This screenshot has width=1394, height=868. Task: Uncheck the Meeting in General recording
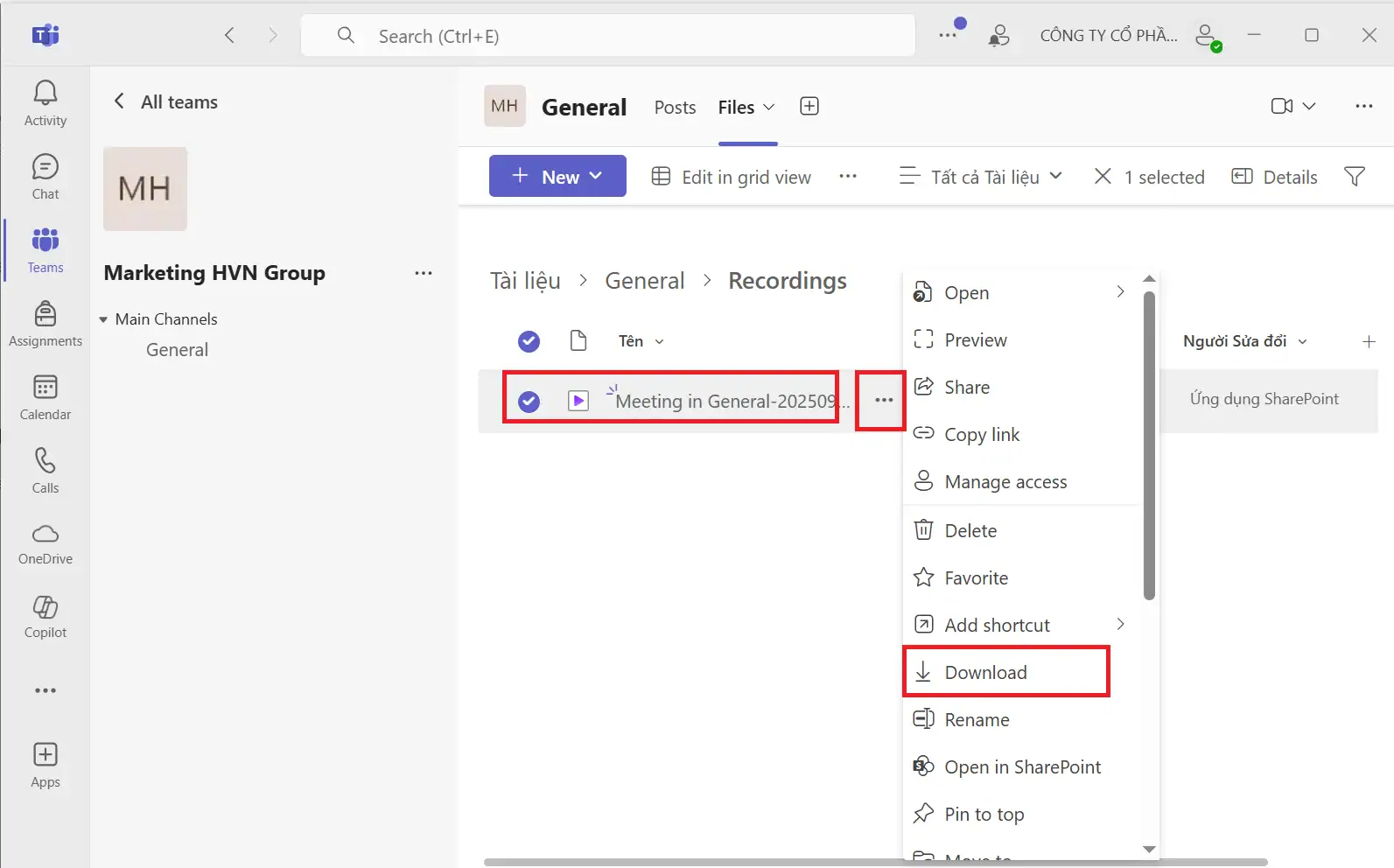tap(529, 402)
